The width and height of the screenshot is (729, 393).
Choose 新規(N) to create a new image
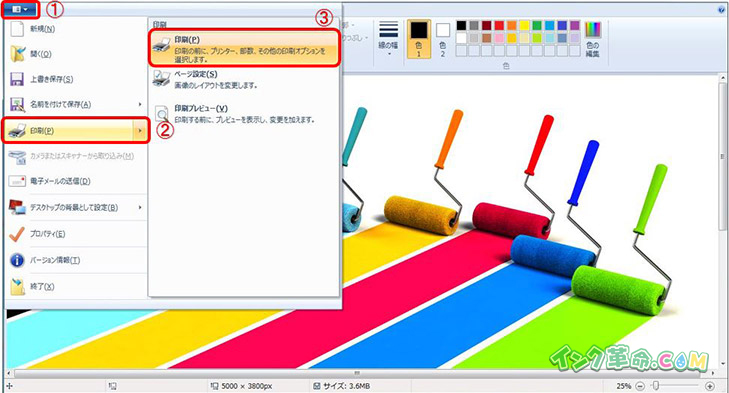click(75, 29)
